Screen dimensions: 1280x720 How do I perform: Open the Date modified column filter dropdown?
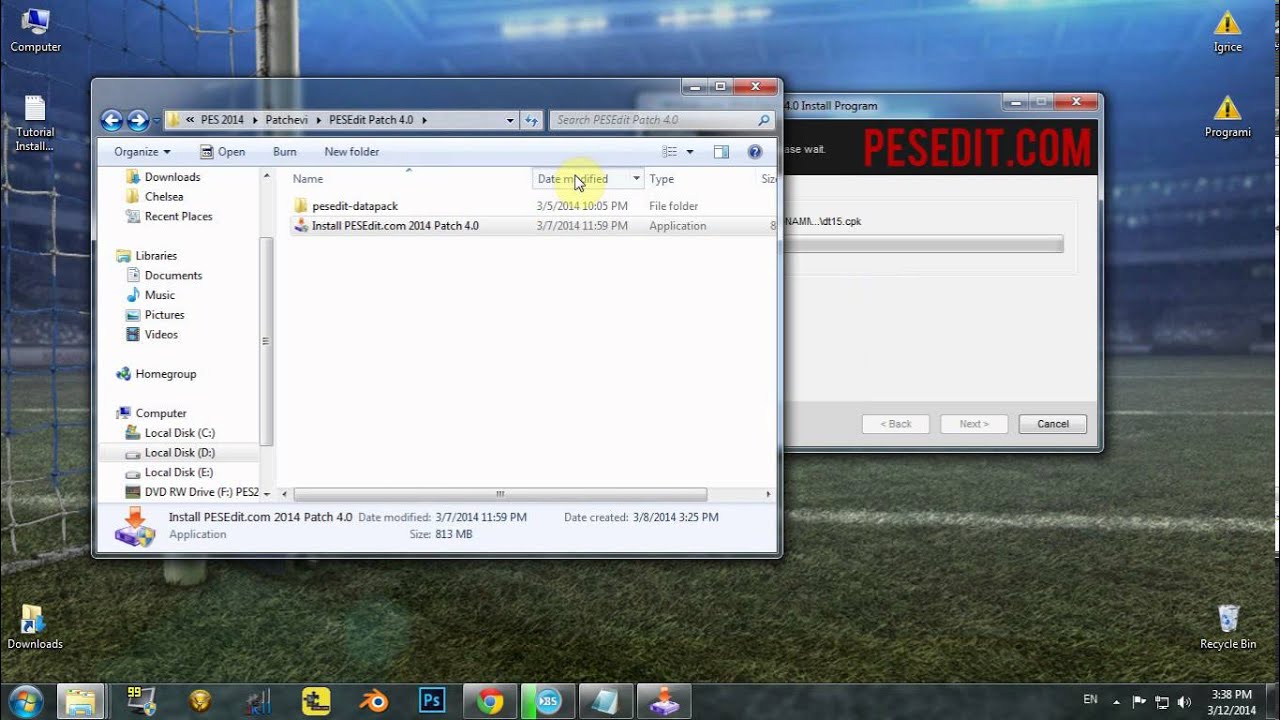tap(636, 179)
